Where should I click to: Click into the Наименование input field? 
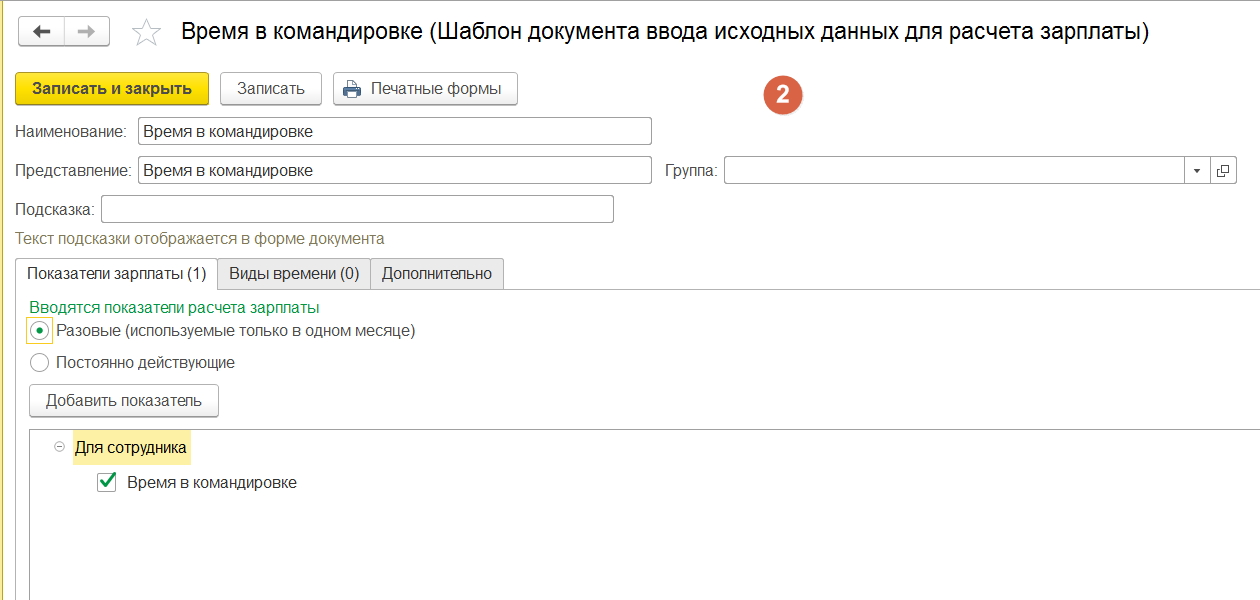tap(394, 131)
